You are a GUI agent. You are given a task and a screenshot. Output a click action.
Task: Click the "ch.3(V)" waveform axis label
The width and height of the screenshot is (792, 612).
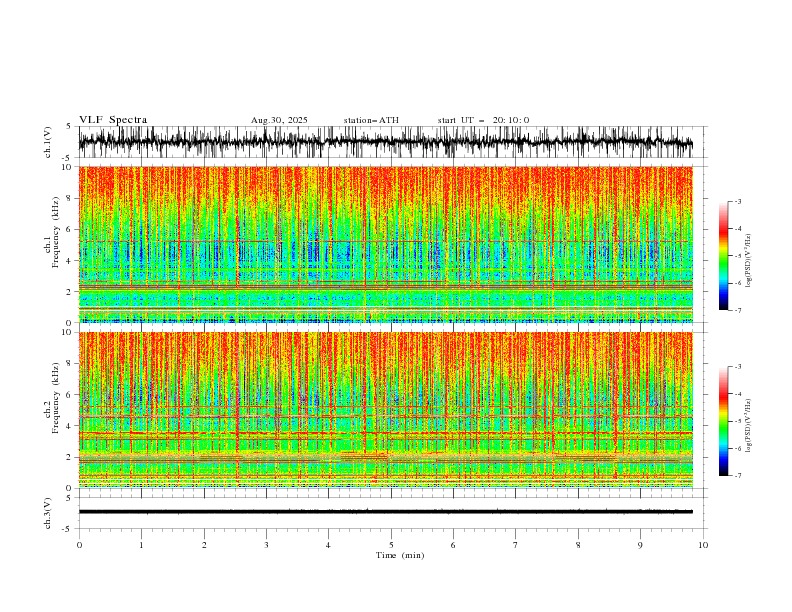tap(48, 513)
